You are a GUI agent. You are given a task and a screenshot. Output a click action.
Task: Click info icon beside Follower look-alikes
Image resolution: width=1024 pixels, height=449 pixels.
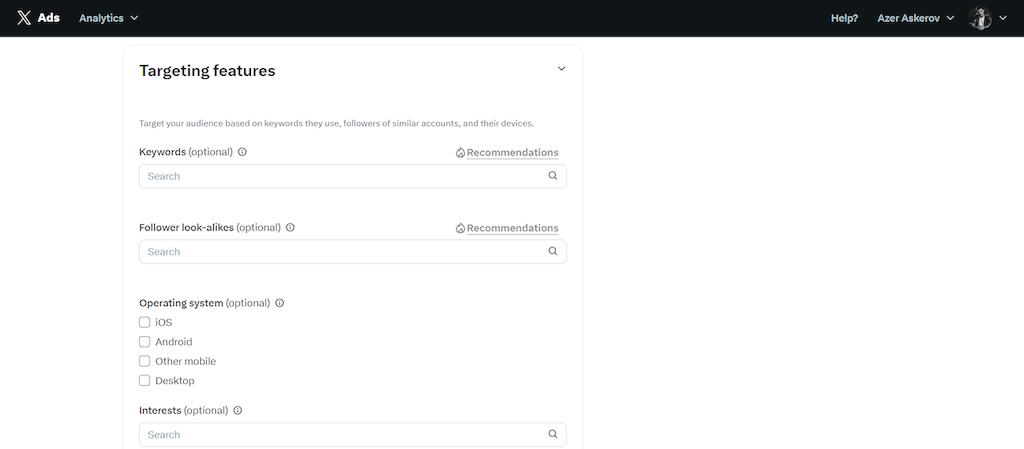coord(291,228)
